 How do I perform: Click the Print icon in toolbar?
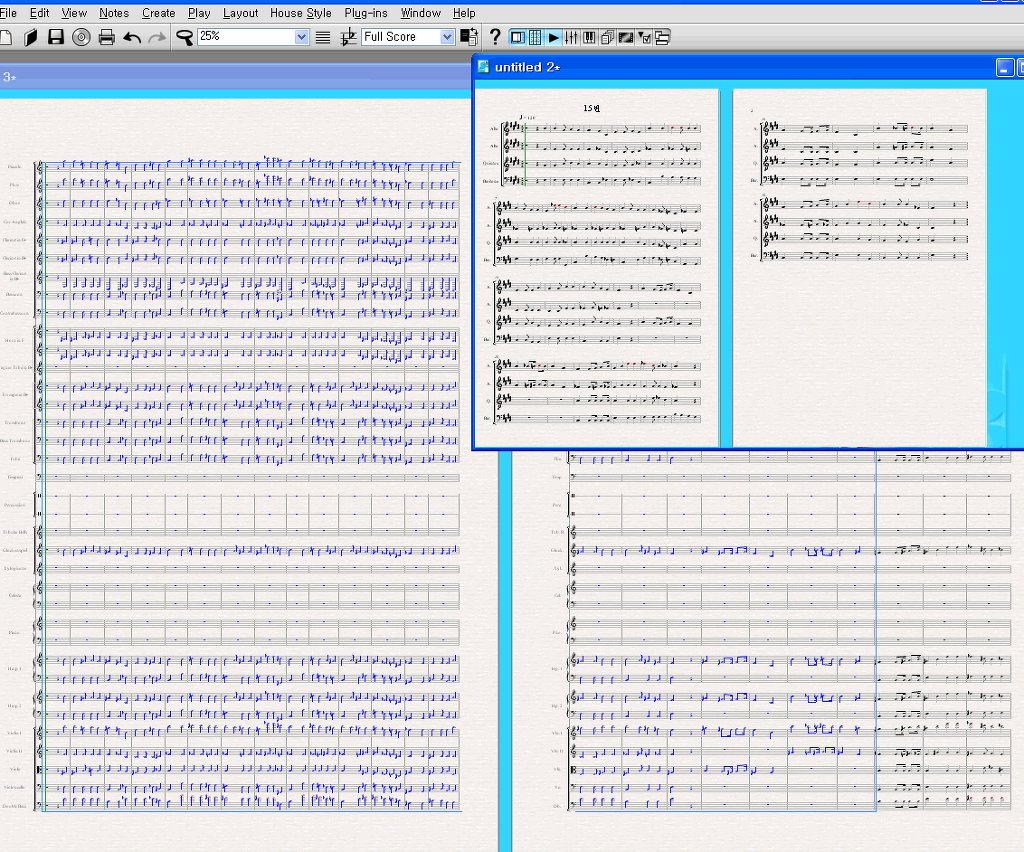[106, 37]
